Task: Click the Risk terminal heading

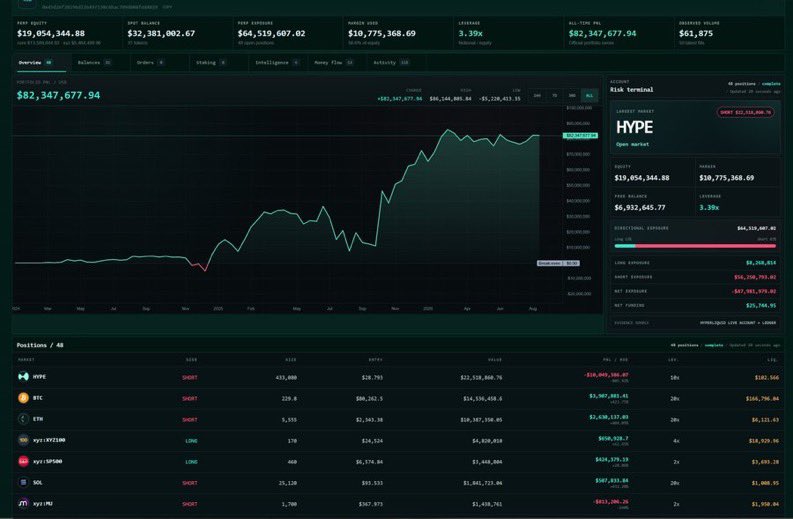Action: 632,90
